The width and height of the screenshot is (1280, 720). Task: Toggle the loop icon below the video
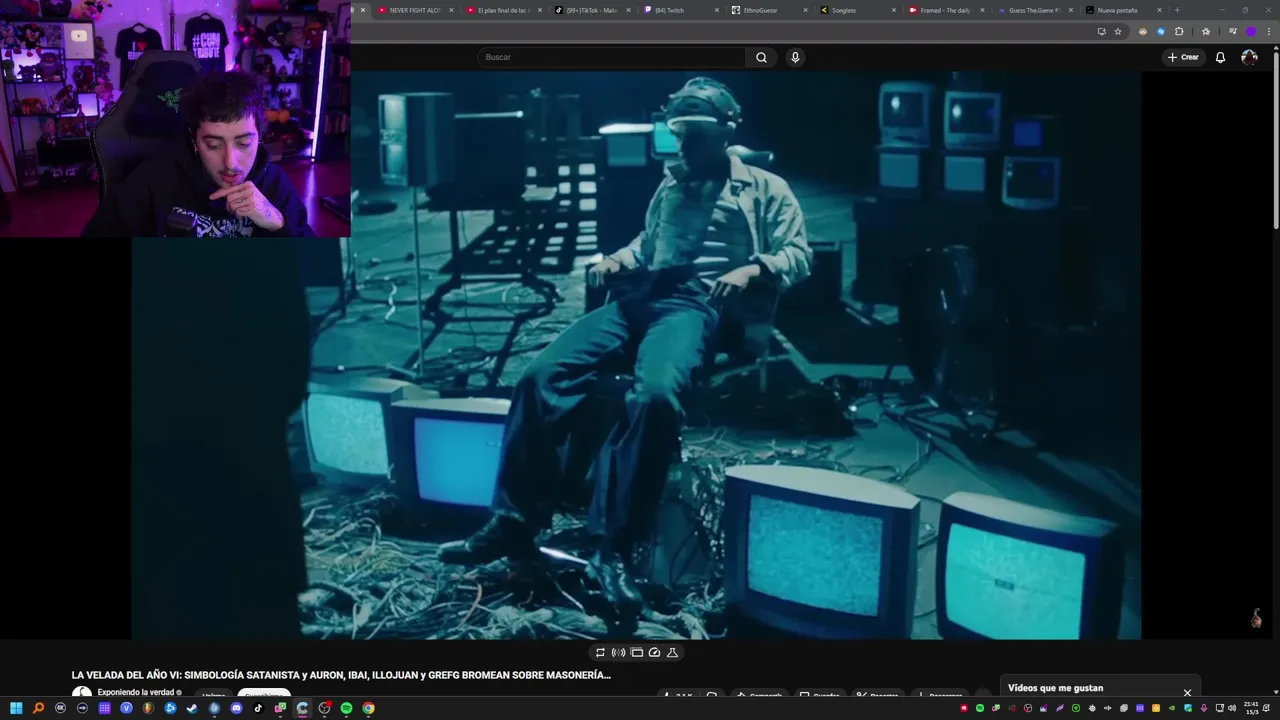[600, 652]
